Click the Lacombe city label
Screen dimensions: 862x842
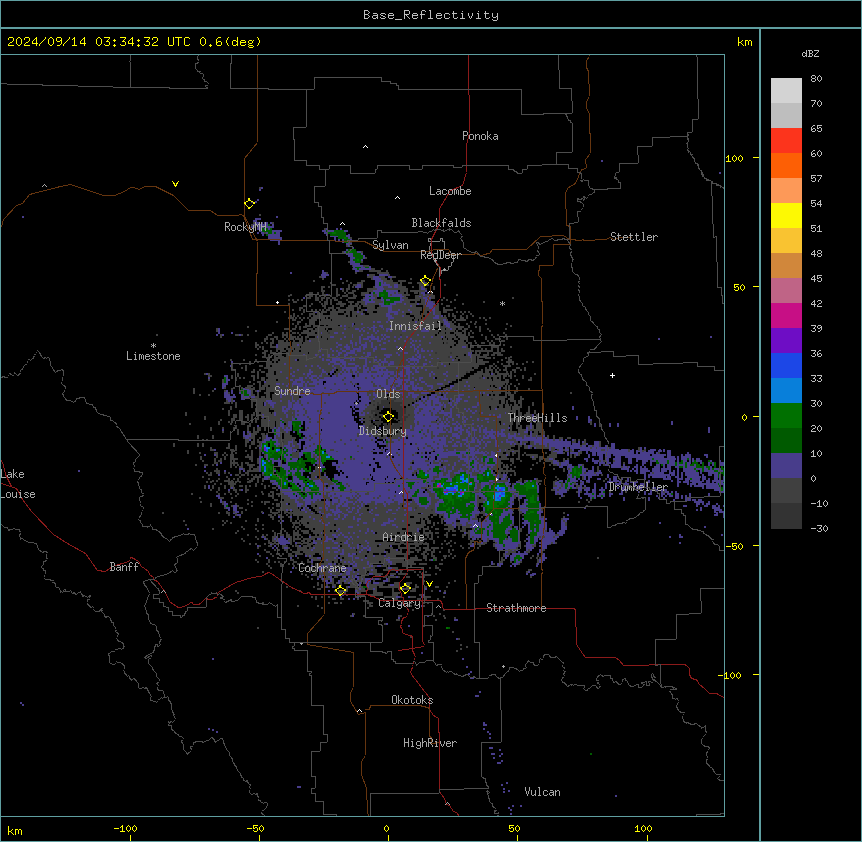(450, 191)
